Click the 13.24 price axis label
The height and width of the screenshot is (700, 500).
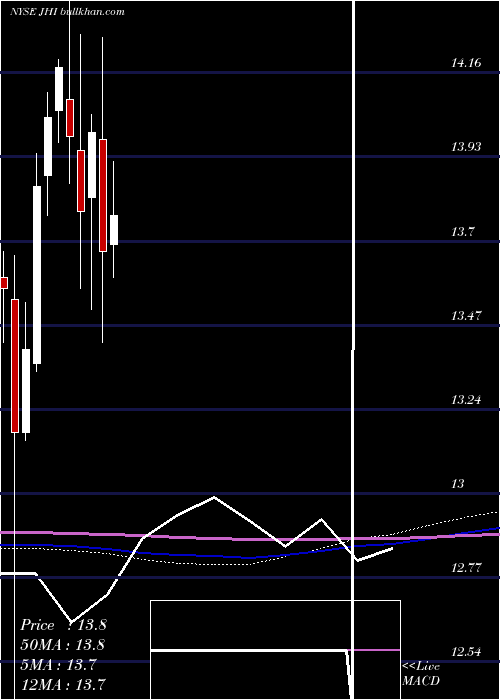tap(466, 400)
